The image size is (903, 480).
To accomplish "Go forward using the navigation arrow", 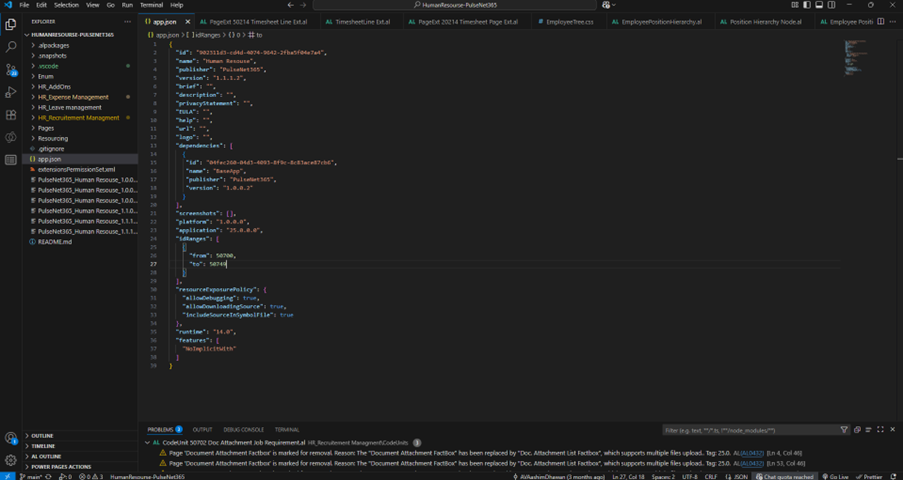I will [x=303, y=5].
